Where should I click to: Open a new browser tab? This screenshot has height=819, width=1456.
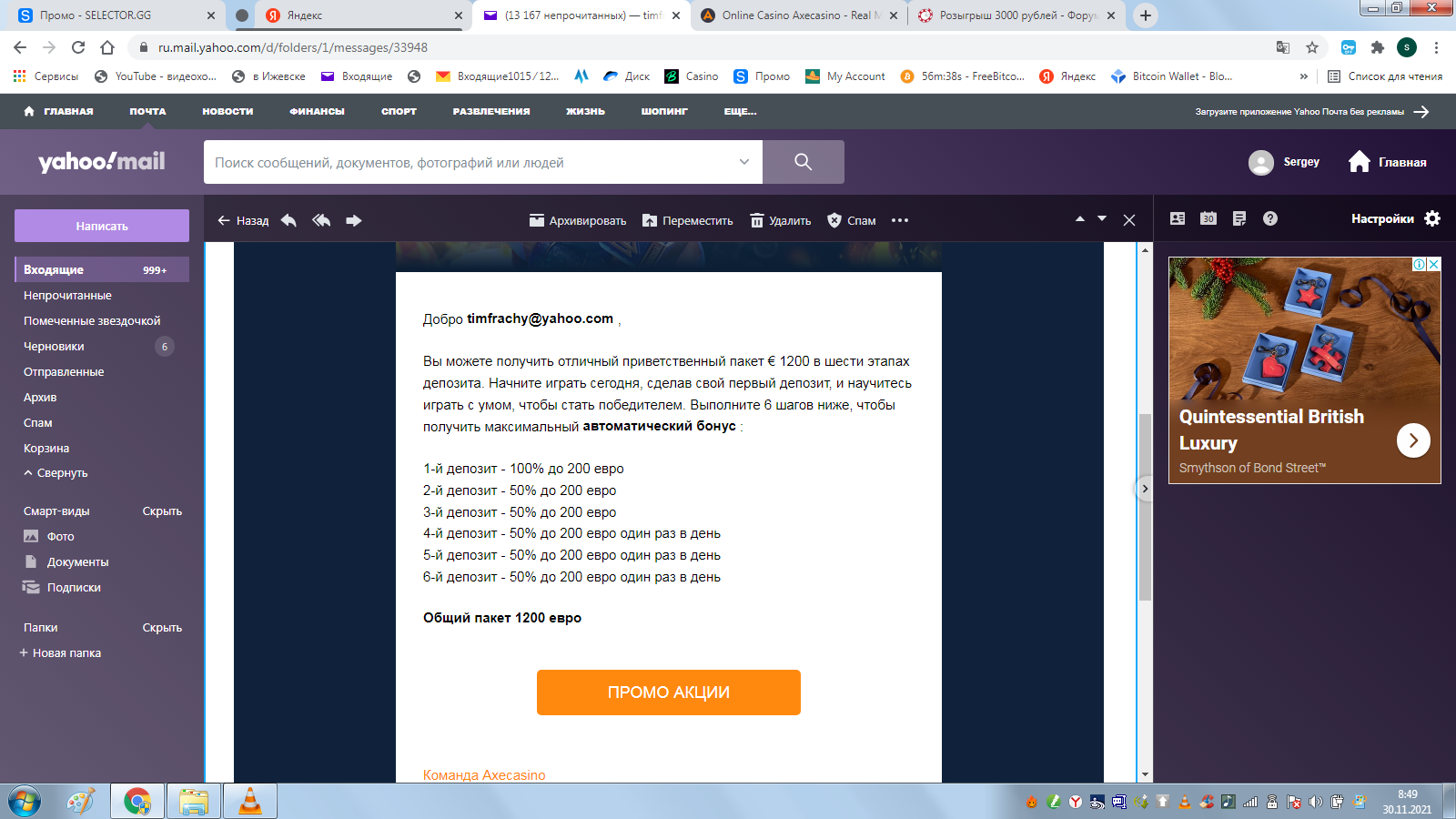click(1146, 15)
